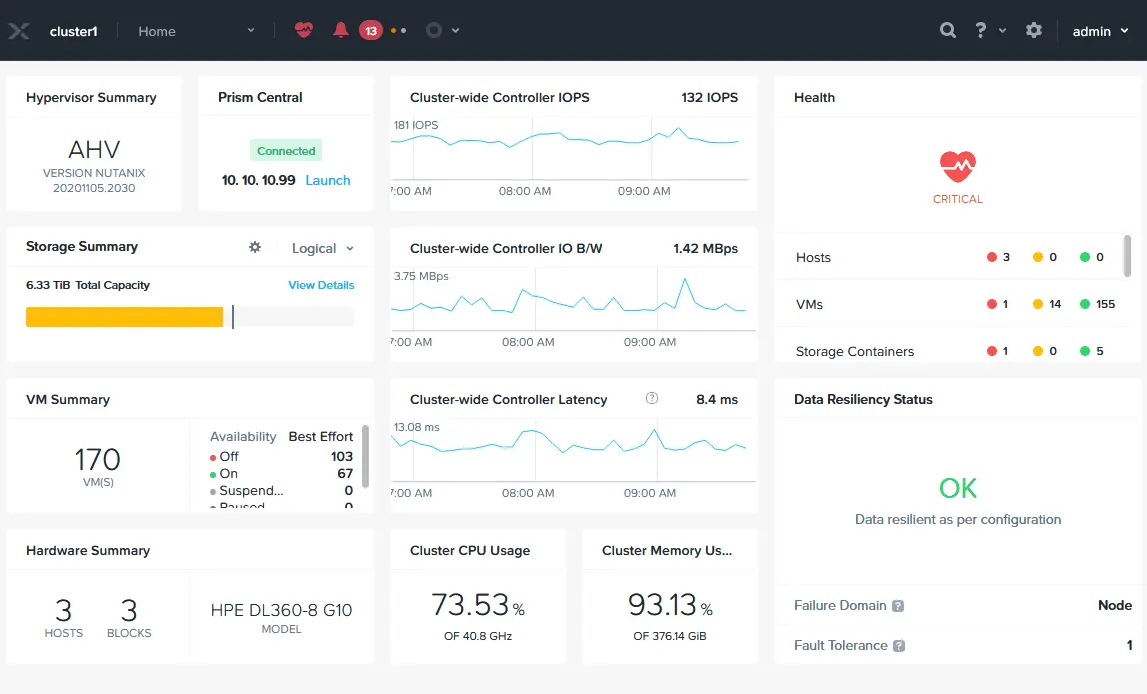Screen dimensions: 1147x694
Task: Click the yellow Storage Containers status dot
Action: pos(1037,351)
